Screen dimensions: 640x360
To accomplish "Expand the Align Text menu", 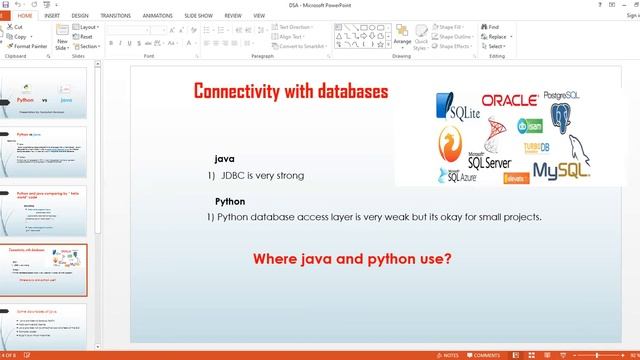I will pyautogui.click(x=288, y=37).
